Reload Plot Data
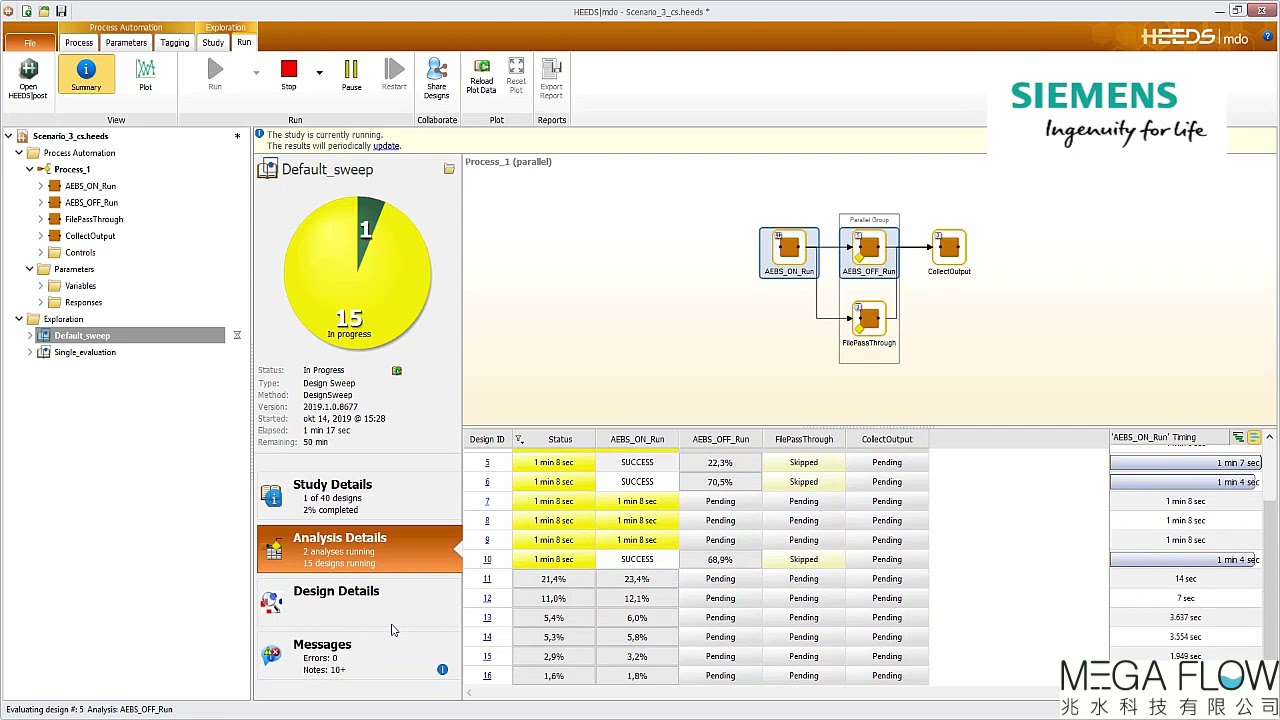The image size is (1280, 720). pos(481,77)
